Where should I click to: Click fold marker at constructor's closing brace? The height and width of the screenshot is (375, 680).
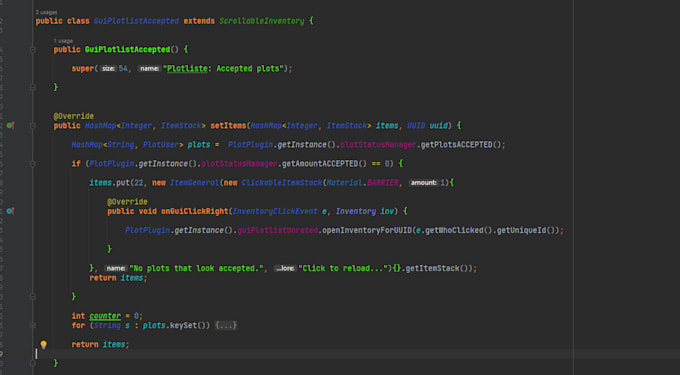(x=33, y=88)
